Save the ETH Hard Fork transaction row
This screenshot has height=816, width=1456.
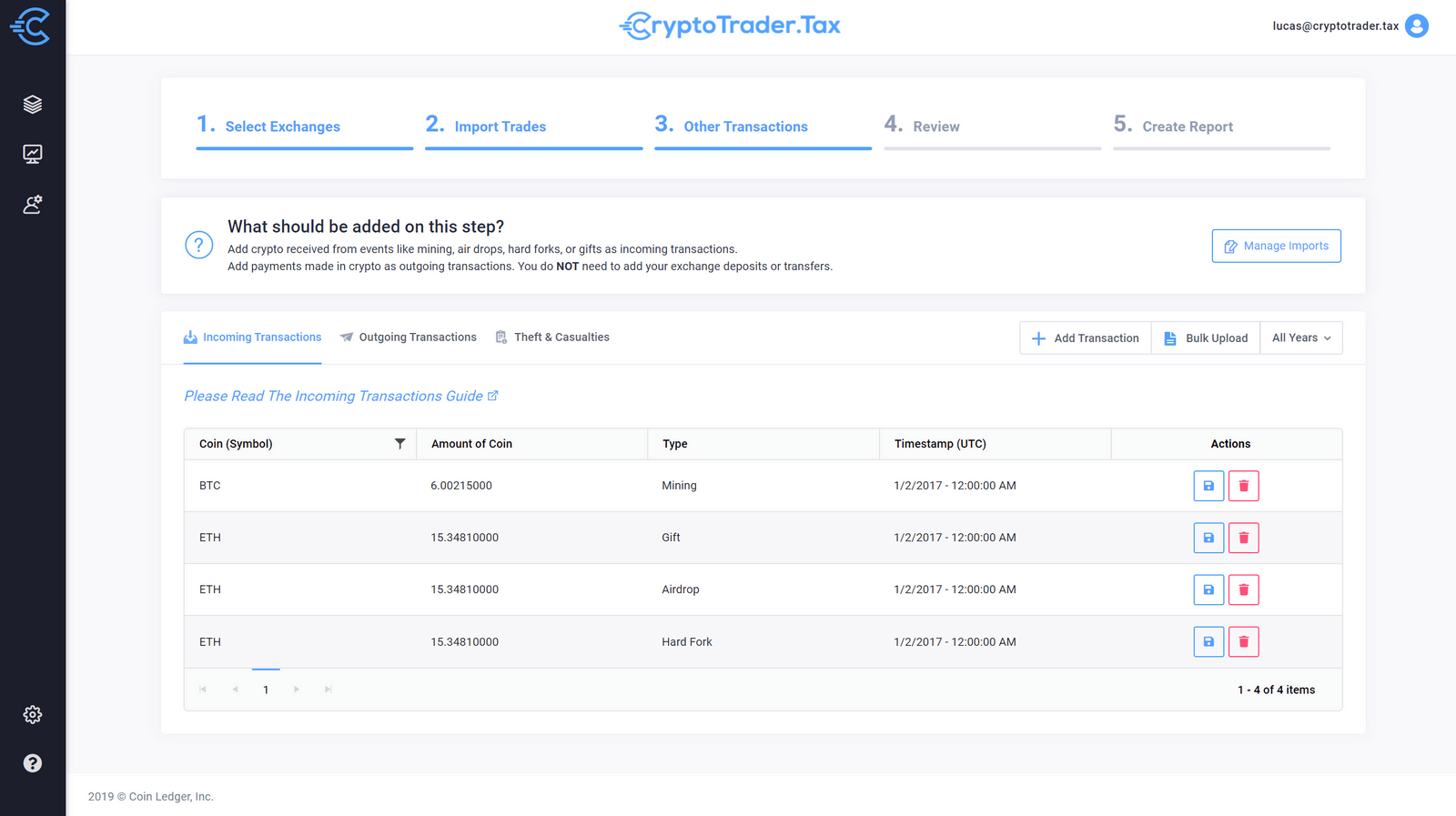click(1208, 641)
